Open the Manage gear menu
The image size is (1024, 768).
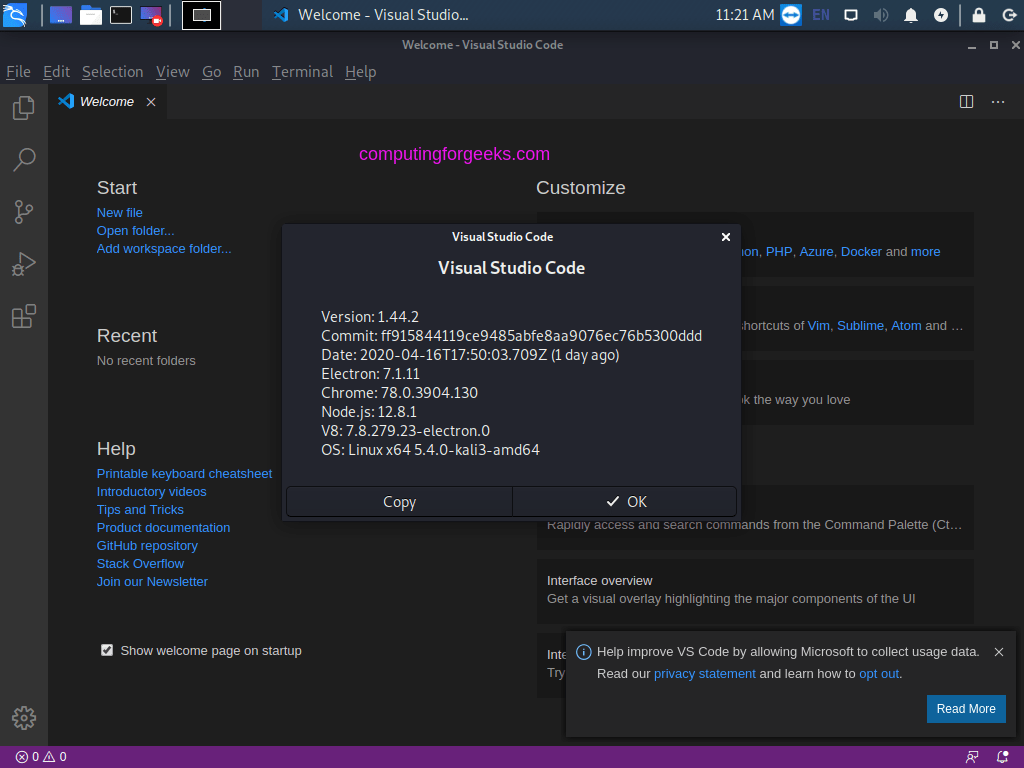(x=23, y=717)
